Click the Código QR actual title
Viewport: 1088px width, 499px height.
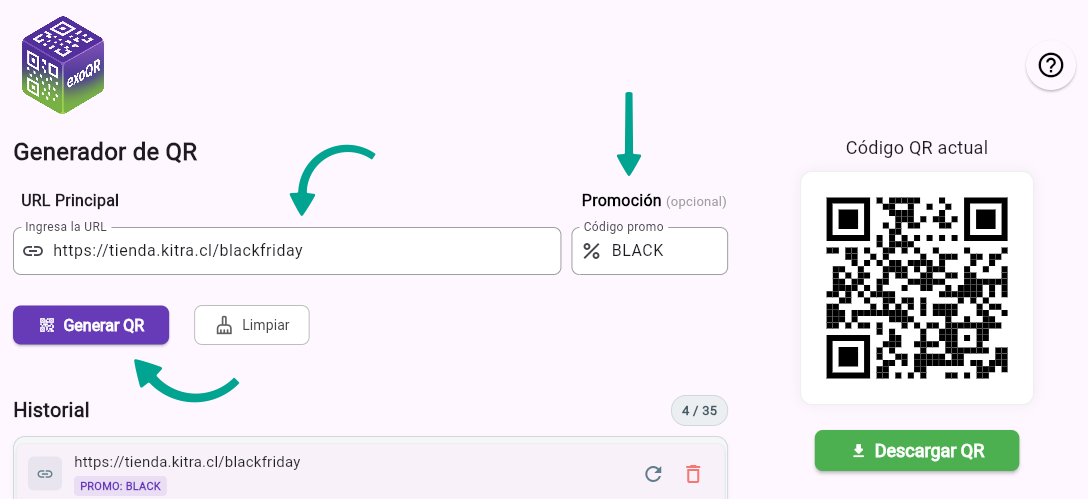coord(917,148)
